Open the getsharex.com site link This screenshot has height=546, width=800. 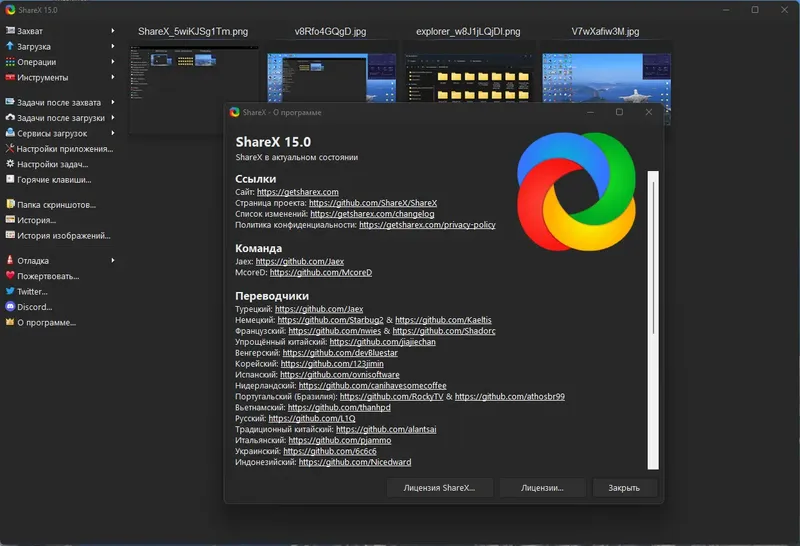[297, 192]
